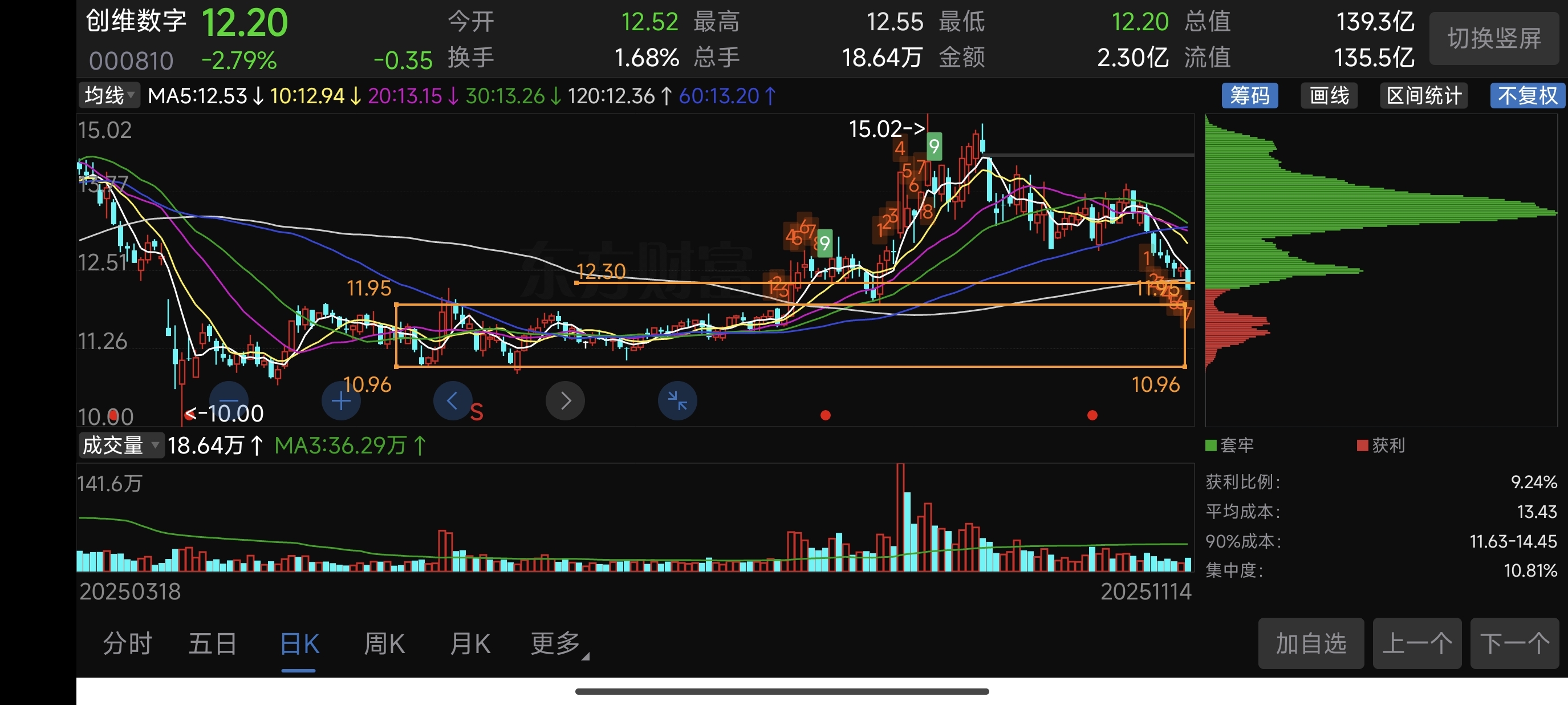Click the zoom in plus circle icon
The height and width of the screenshot is (705, 1568).
coord(341,400)
